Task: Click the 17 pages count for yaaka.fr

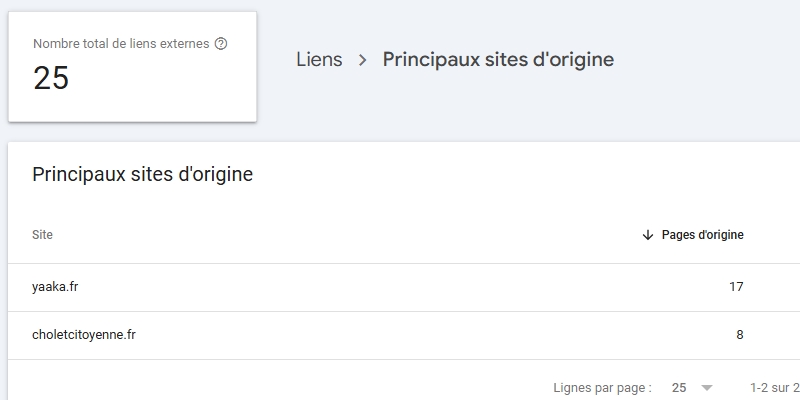Action: 736,287
